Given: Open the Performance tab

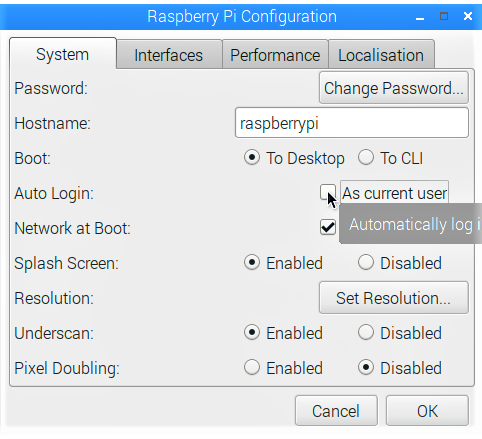Looking at the screenshot, I should 275,55.
